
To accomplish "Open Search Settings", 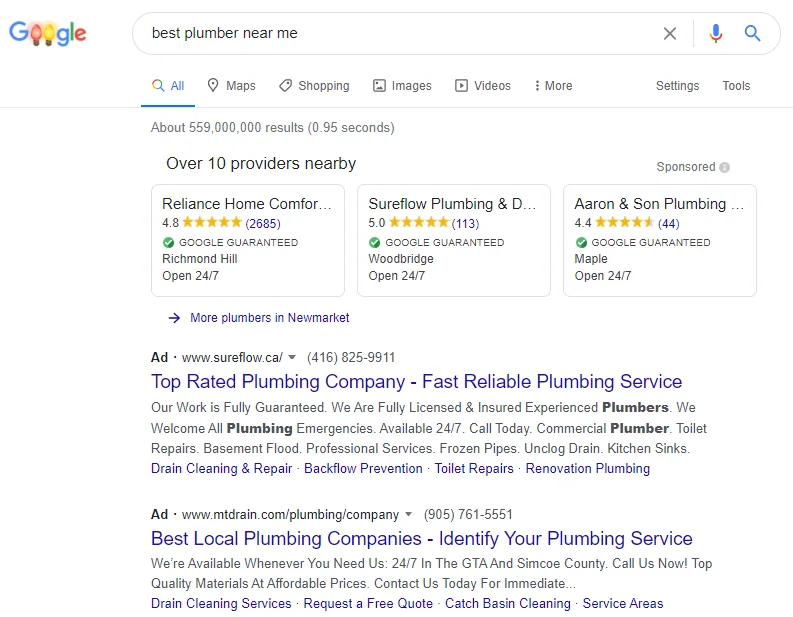I will click(677, 86).
